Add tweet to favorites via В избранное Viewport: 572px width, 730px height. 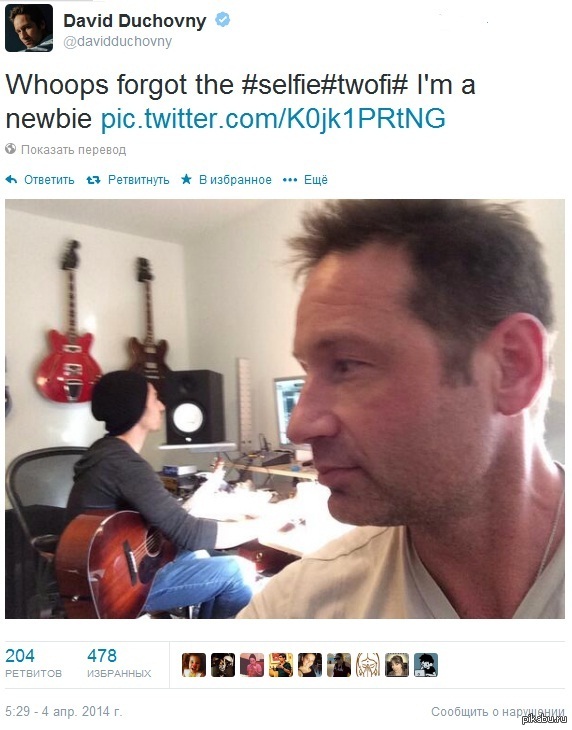[236, 180]
